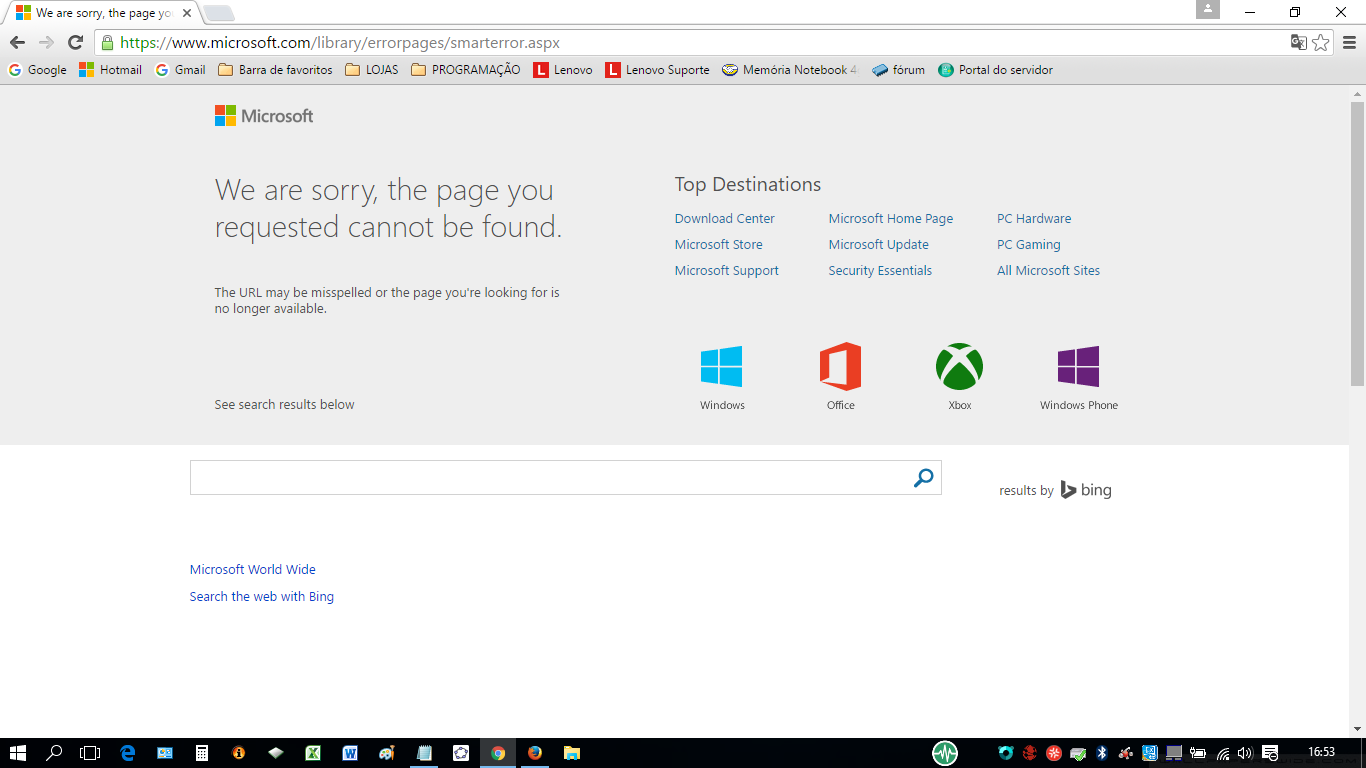Go to All Microsoft Sites link
1366x768 pixels.
(1048, 270)
